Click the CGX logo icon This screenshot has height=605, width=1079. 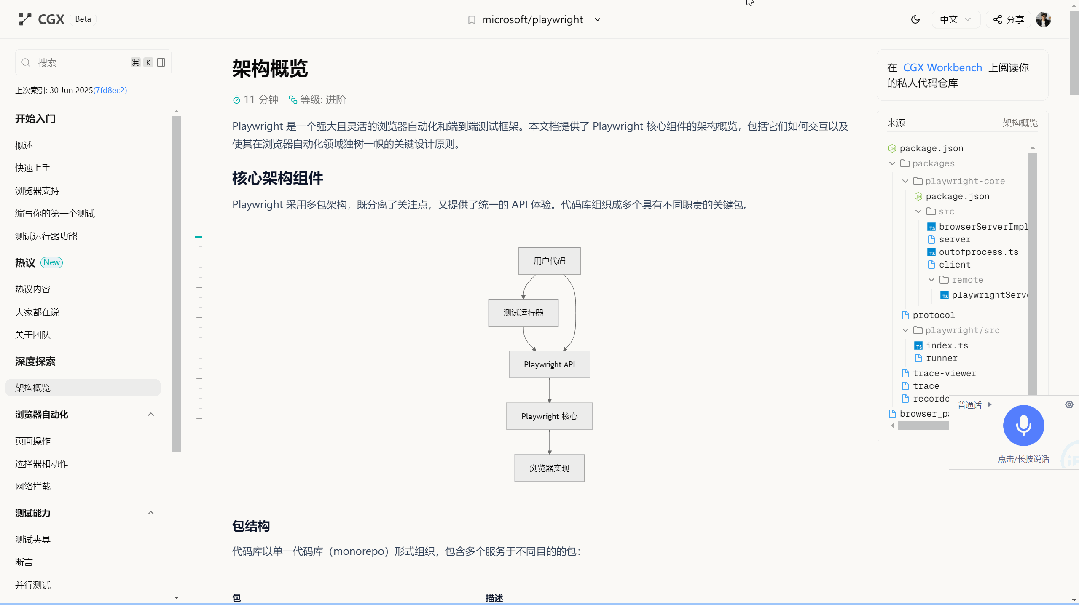pos(25,19)
